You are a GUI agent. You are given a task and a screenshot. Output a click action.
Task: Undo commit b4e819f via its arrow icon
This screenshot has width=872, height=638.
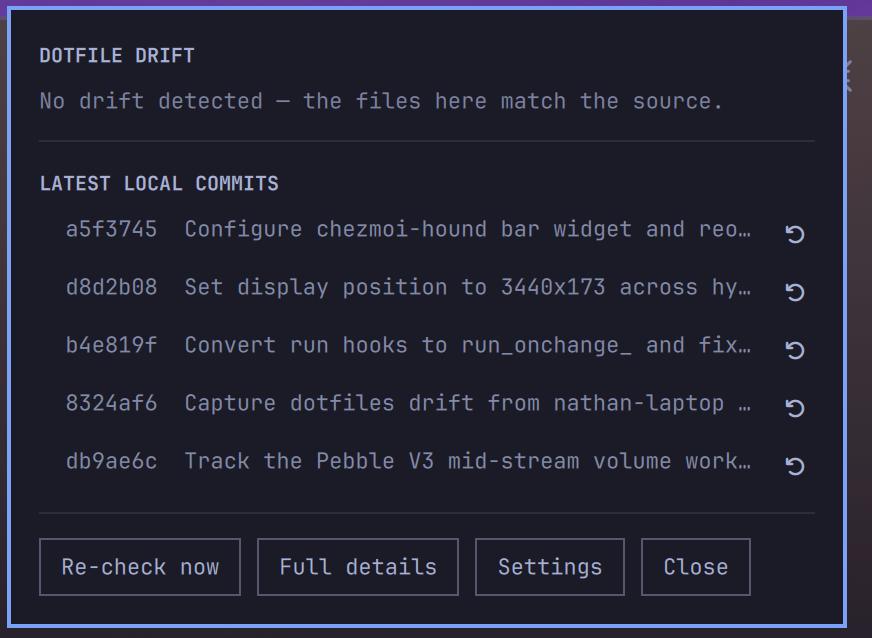pyautogui.click(x=795, y=349)
